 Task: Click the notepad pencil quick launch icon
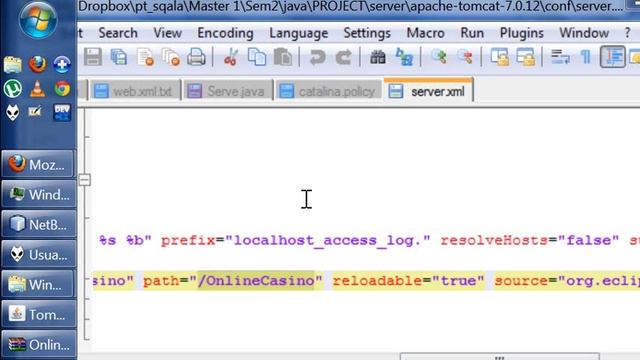[36, 111]
